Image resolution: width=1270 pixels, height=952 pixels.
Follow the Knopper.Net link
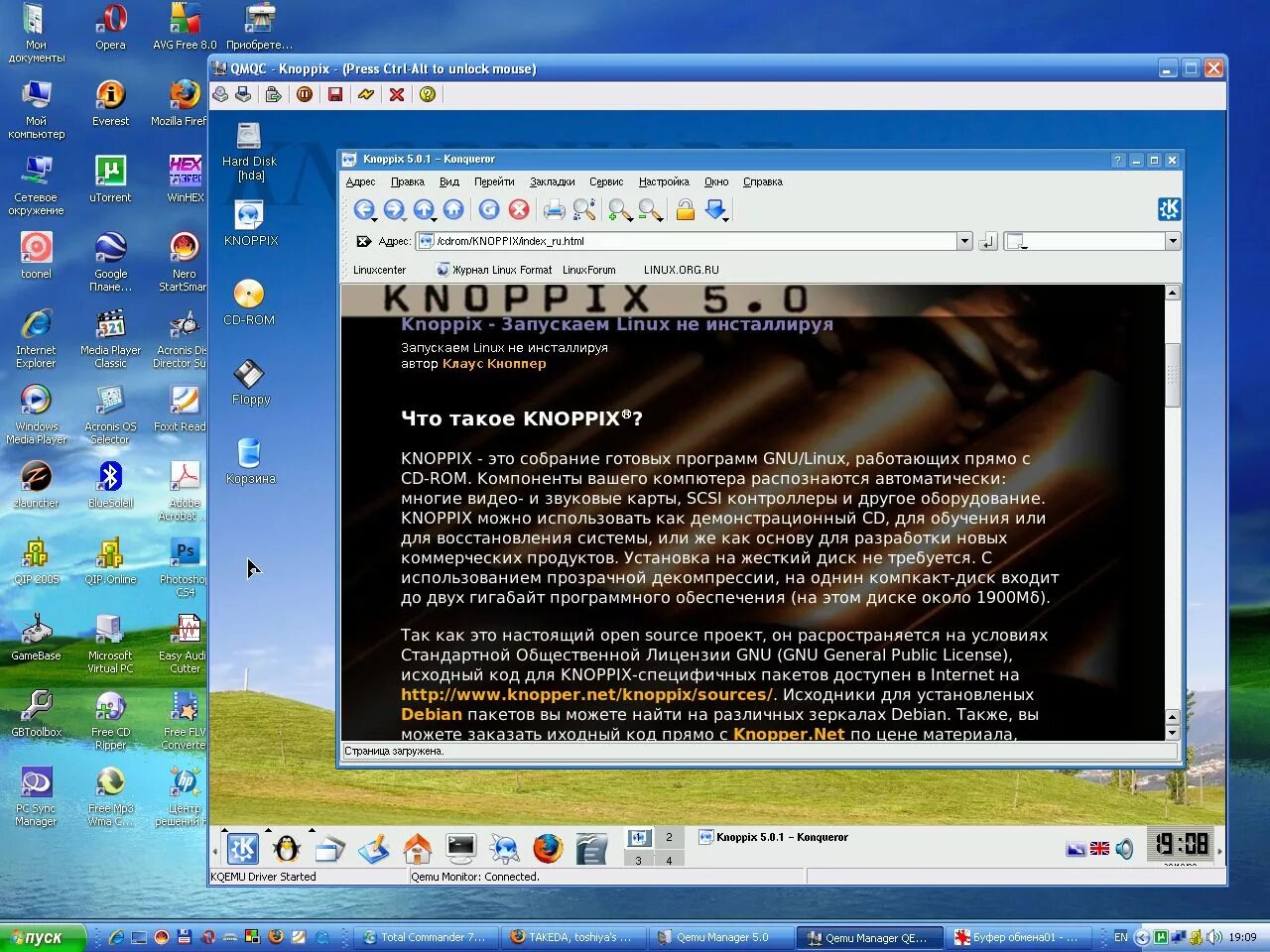pyautogui.click(x=789, y=735)
